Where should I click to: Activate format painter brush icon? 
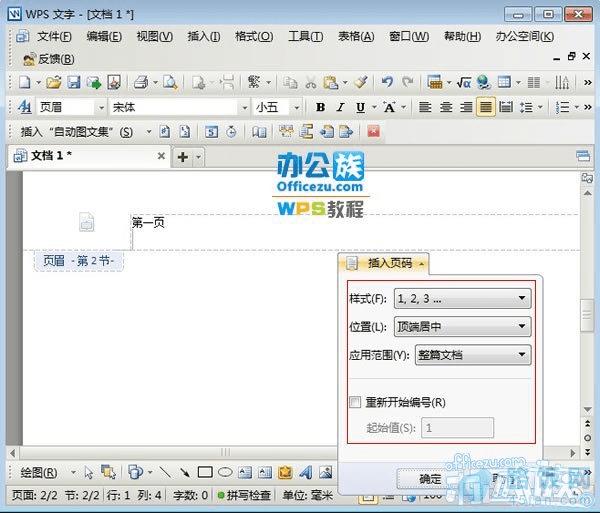361,82
